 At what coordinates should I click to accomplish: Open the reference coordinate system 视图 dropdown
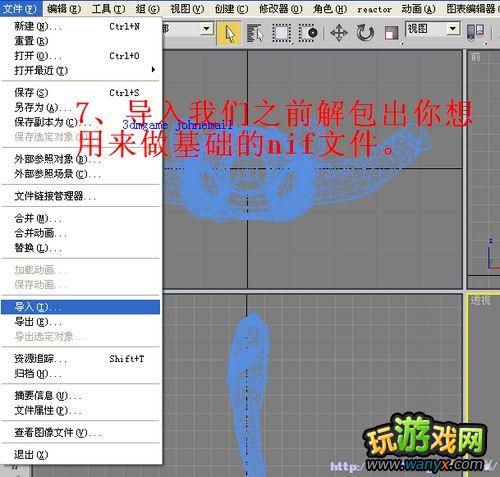pyautogui.click(x=432, y=29)
